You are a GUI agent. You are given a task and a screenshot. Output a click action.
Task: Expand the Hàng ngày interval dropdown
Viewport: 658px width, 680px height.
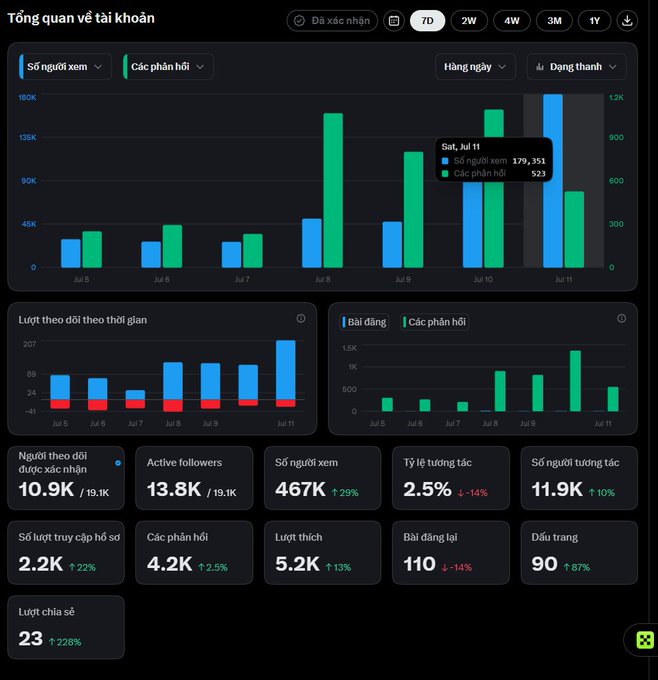pos(475,67)
